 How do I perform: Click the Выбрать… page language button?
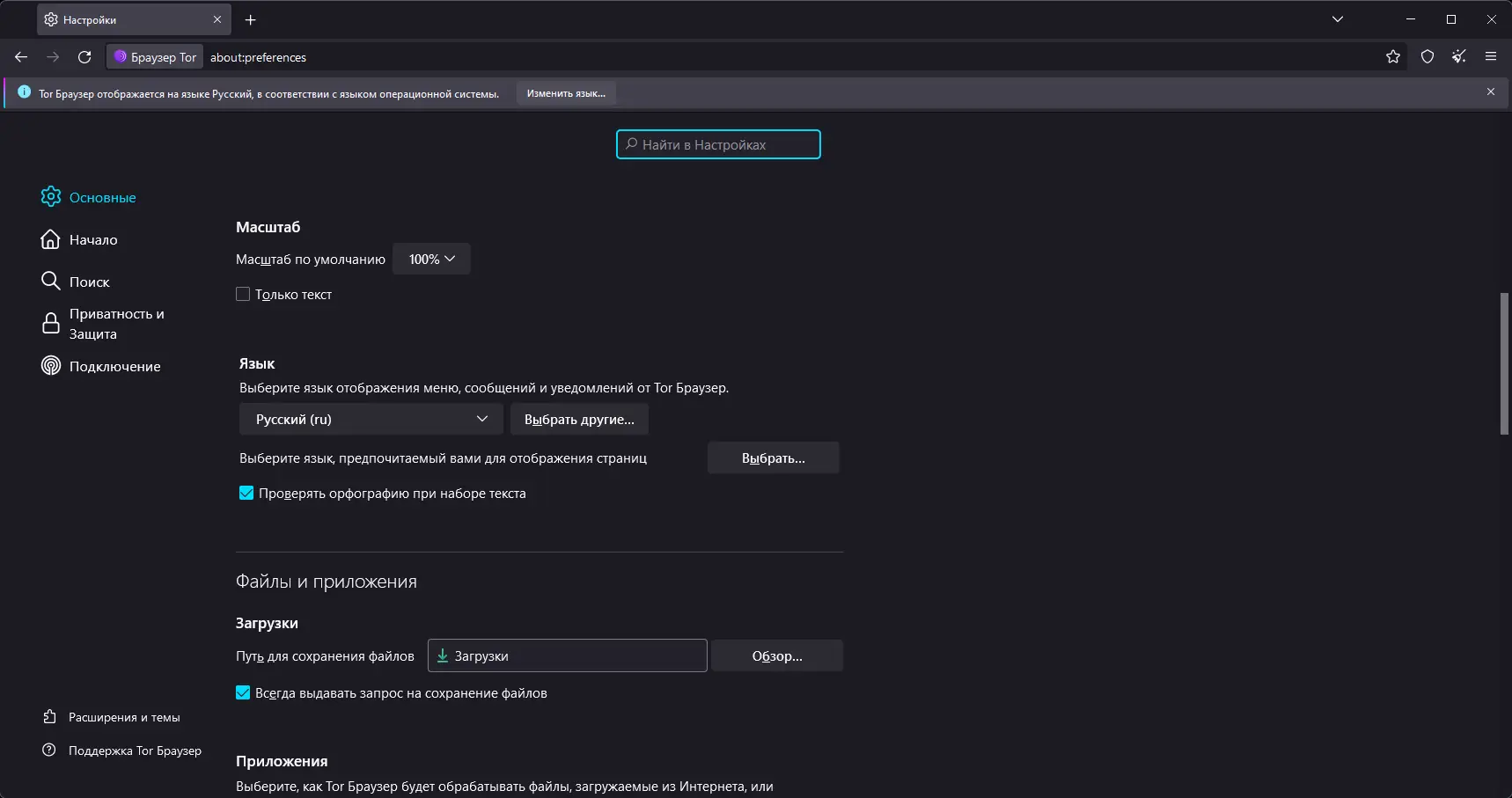pyautogui.click(x=774, y=458)
